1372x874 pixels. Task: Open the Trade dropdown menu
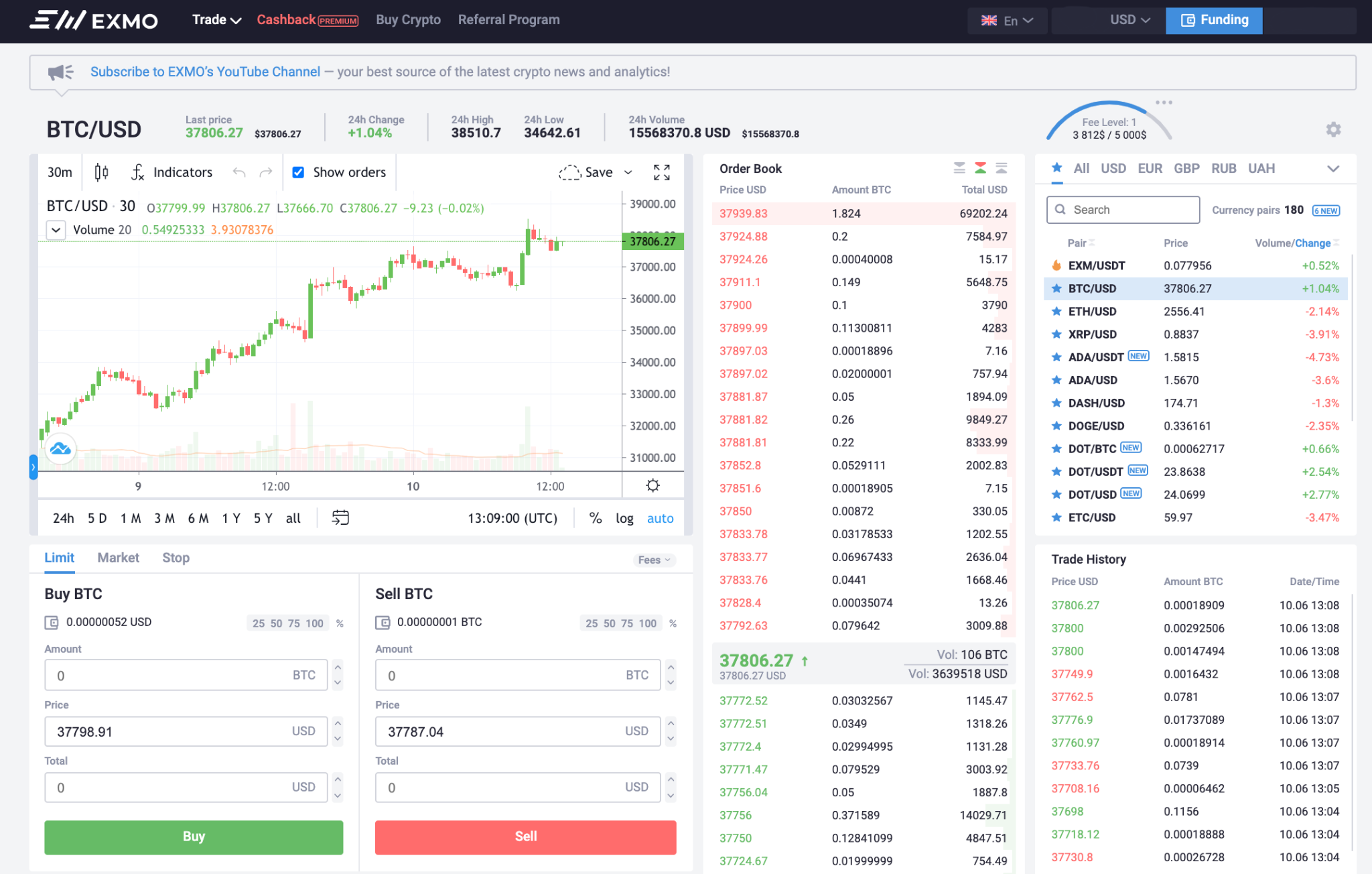pos(216,20)
